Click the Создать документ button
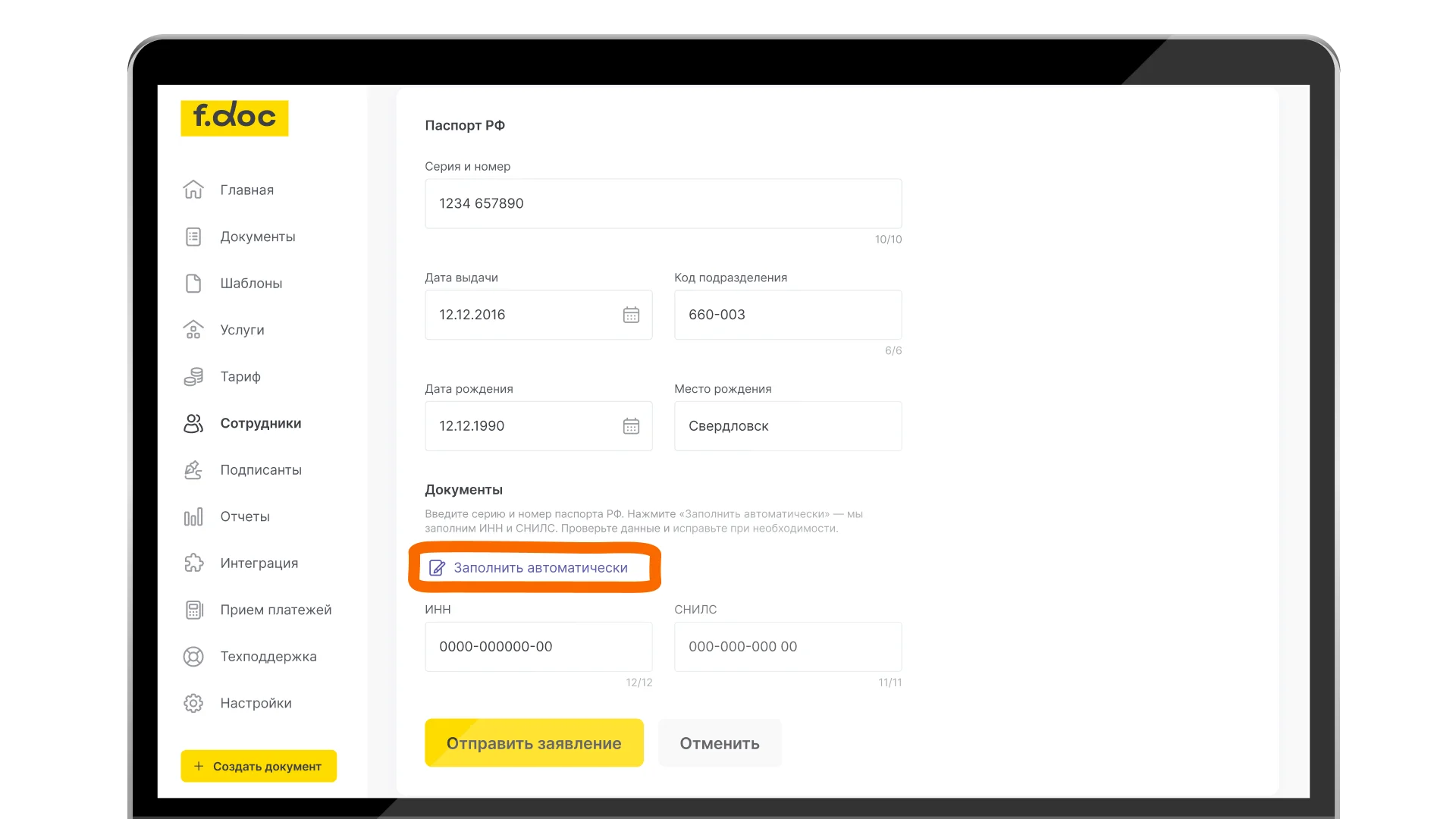Viewport: 1456px width, 819px height. pyautogui.click(x=259, y=766)
